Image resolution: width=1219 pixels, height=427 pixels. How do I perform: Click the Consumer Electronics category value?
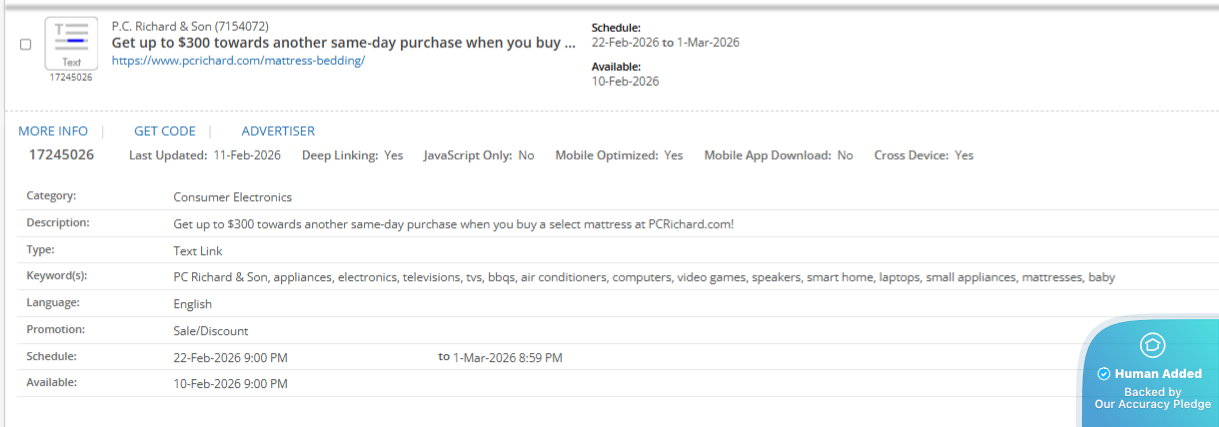[232, 197]
